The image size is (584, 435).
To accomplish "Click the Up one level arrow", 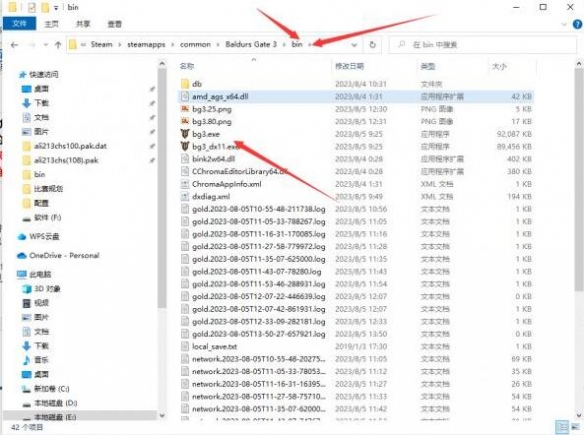I will click(58, 45).
